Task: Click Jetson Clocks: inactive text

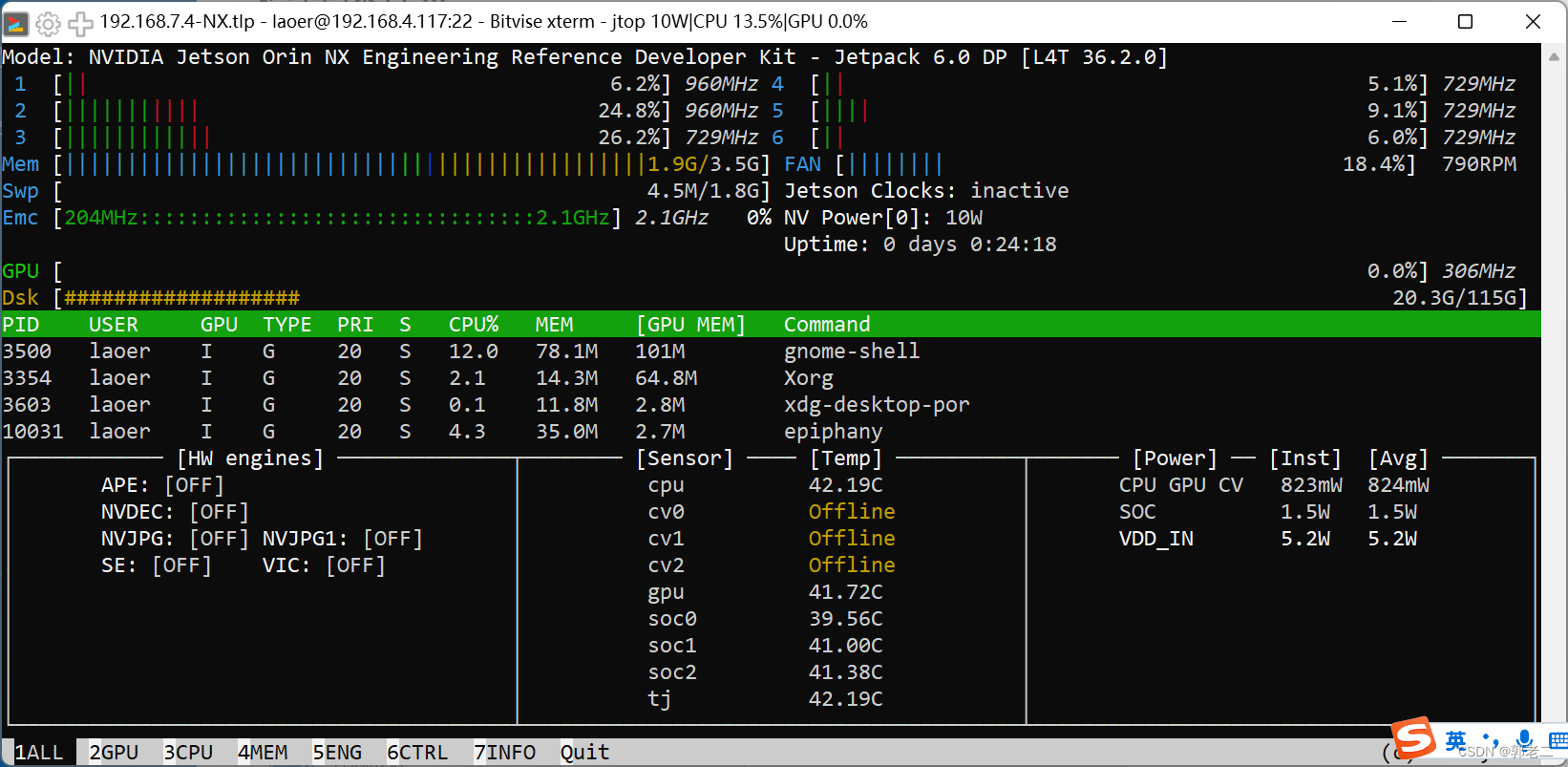Action: click(926, 191)
